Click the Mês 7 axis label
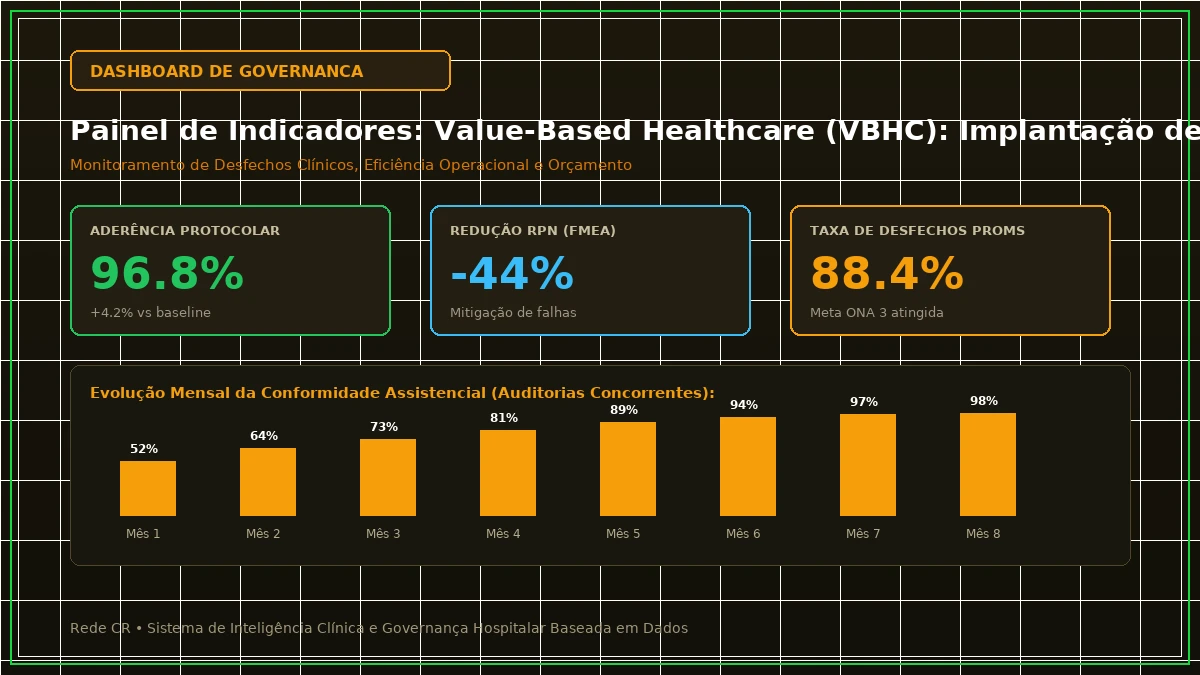Image resolution: width=1200 pixels, height=675 pixels. click(863, 534)
